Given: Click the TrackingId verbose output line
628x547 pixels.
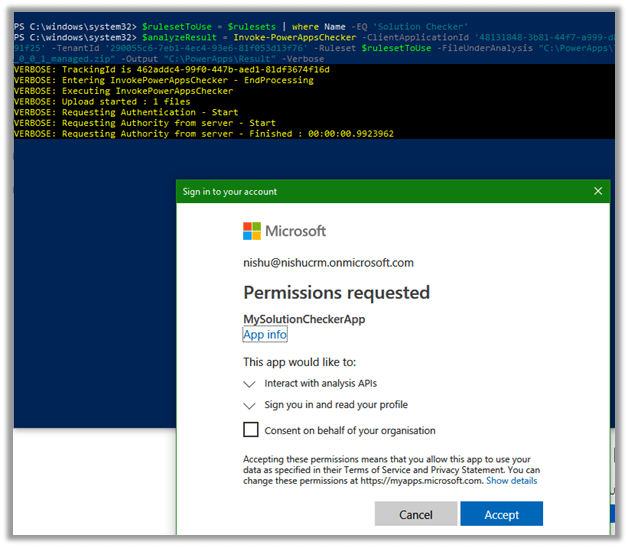Looking at the screenshot, I should (x=172, y=70).
